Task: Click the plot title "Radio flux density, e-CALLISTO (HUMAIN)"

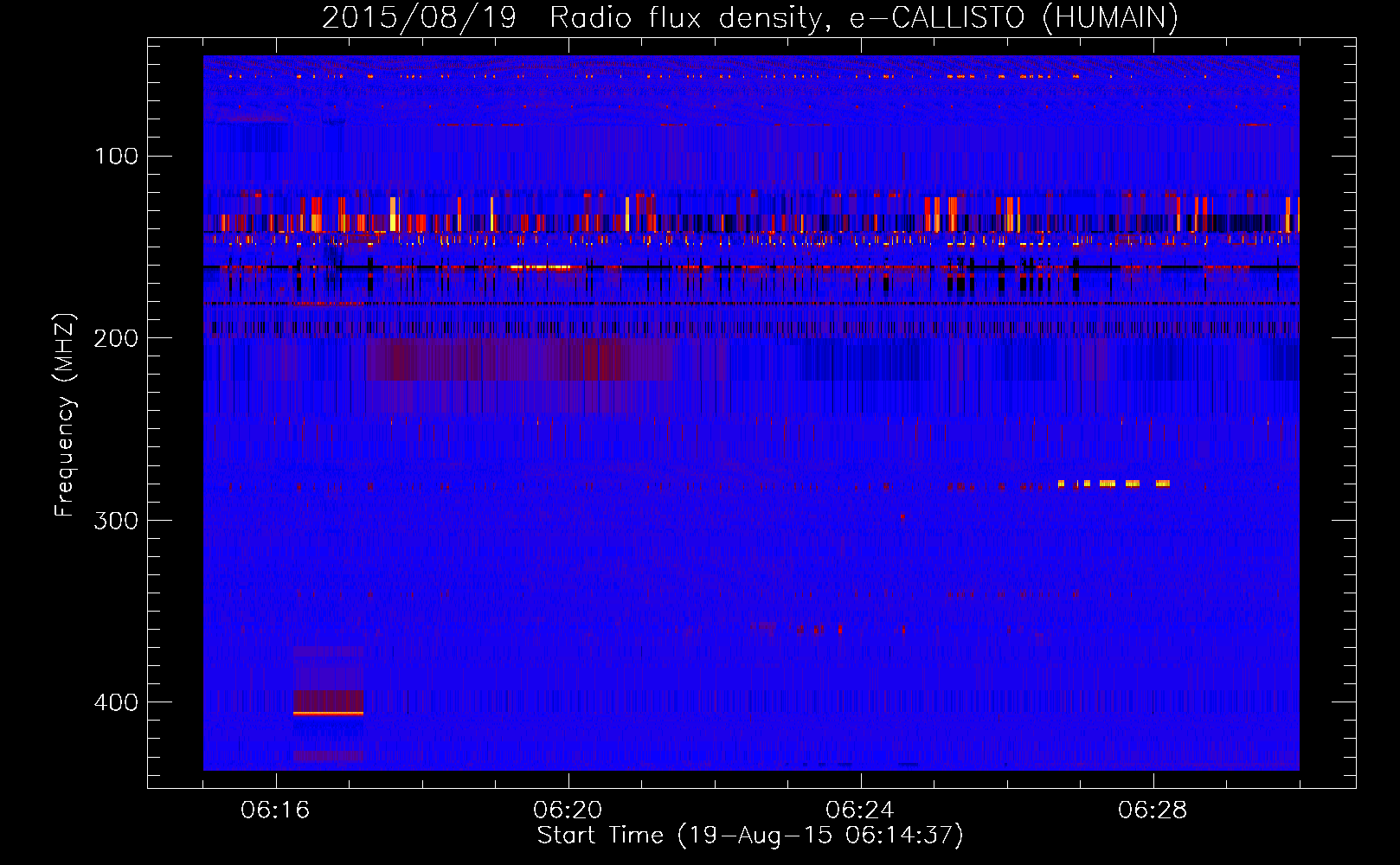Action: (x=864, y=18)
